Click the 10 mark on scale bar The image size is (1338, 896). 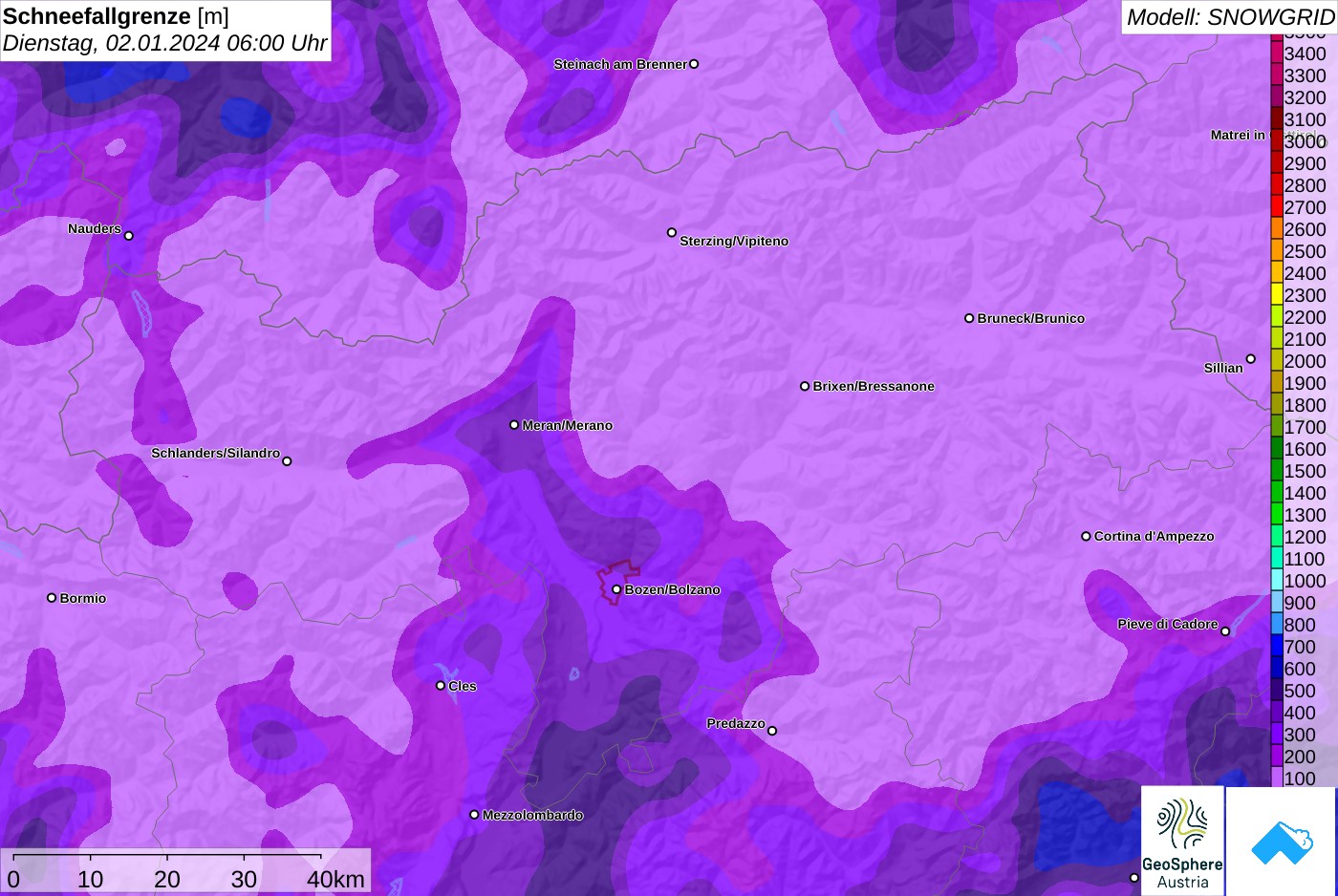(91, 879)
